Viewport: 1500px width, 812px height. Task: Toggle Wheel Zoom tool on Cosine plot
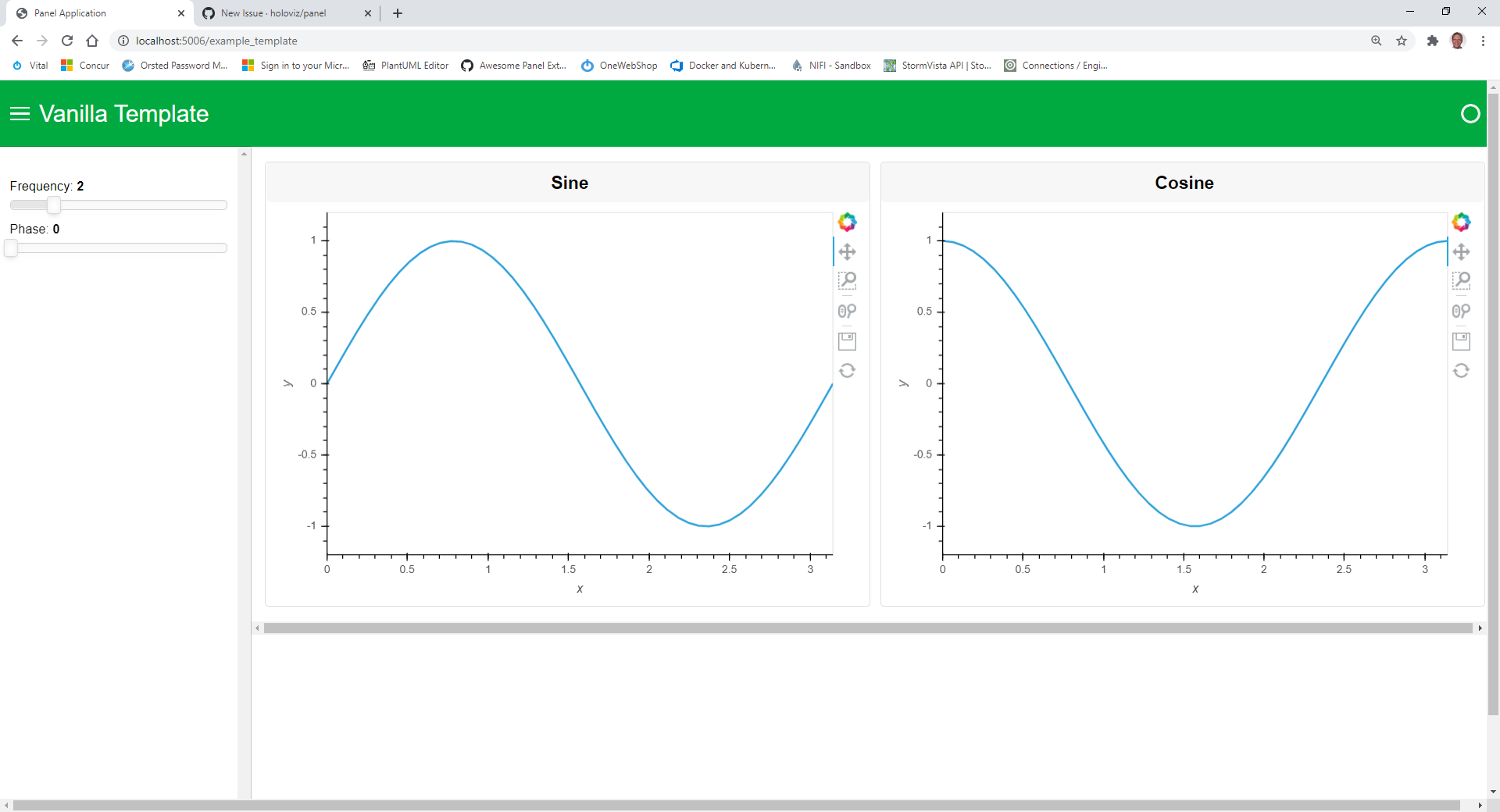[1461, 311]
